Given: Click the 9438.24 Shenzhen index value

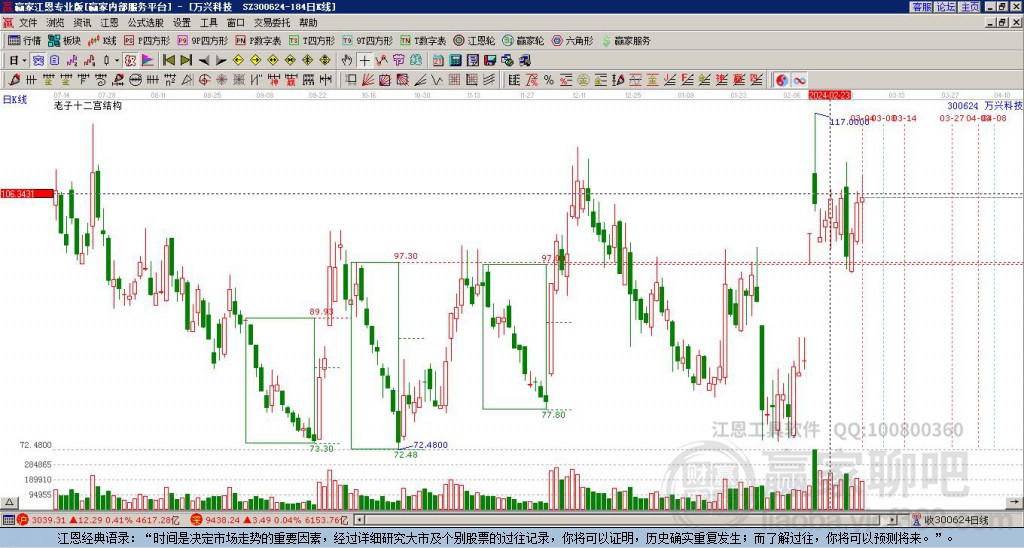Looking at the screenshot, I should [x=222, y=520].
